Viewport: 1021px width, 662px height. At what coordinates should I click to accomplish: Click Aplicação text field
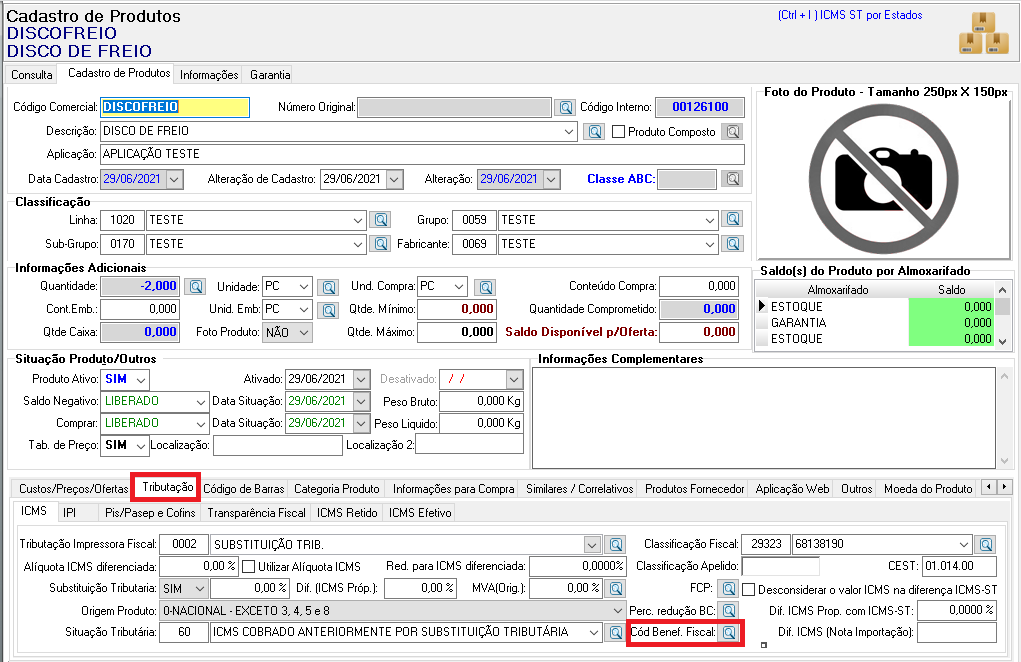coord(422,154)
